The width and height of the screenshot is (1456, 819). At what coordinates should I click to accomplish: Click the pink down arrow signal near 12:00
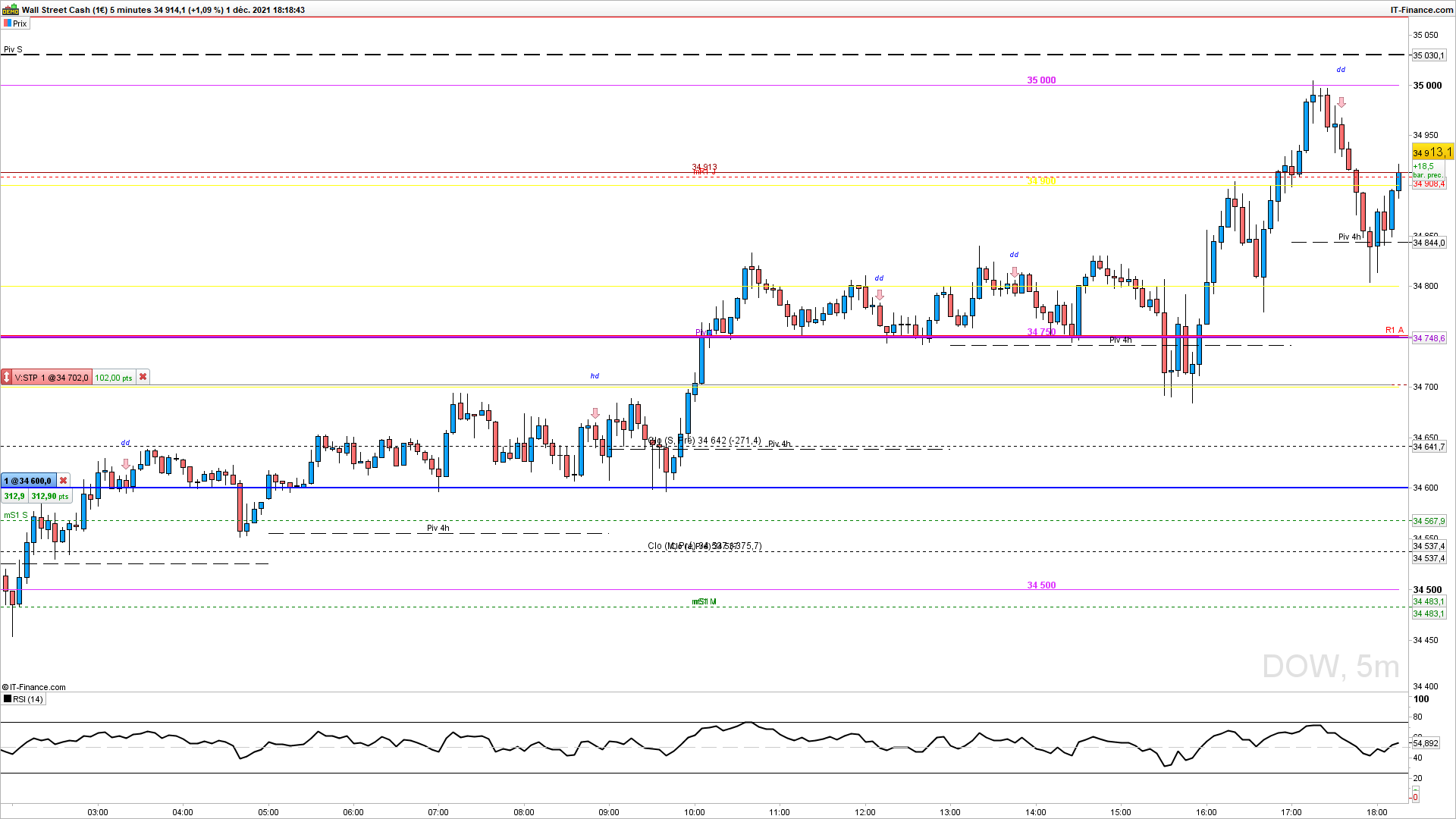(880, 294)
